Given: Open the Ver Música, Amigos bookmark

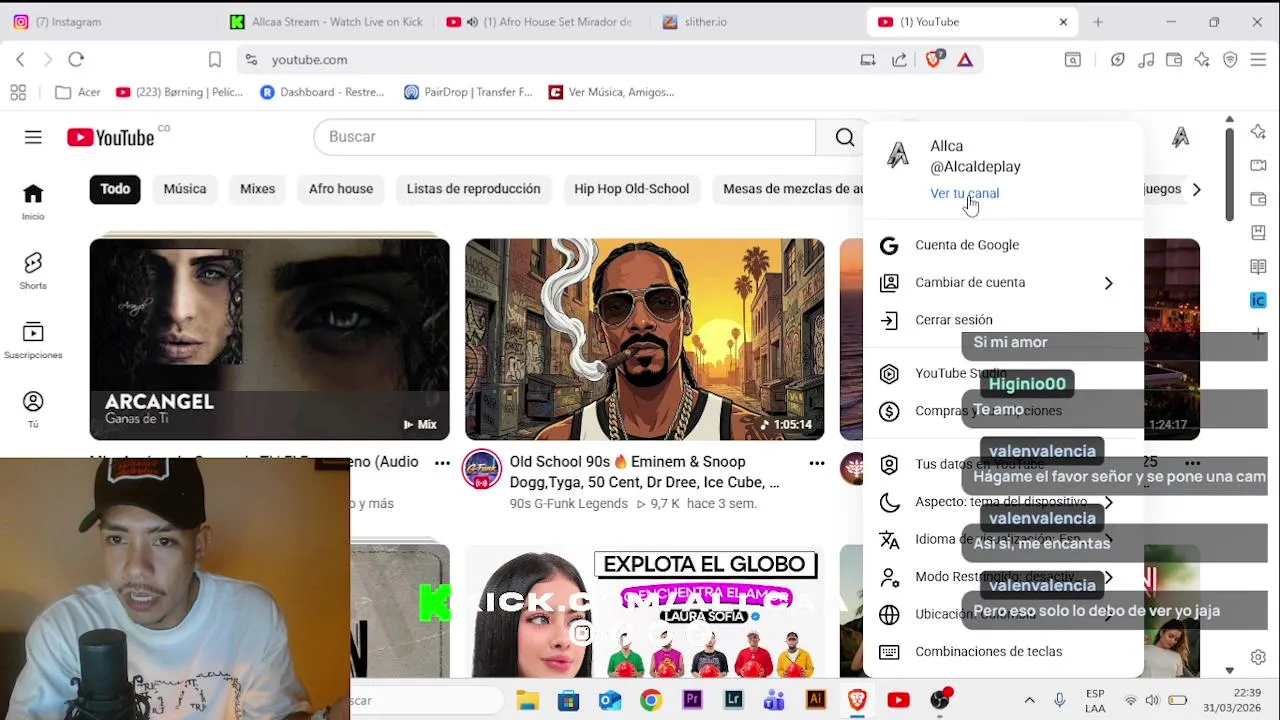Looking at the screenshot, I should 611,92.
